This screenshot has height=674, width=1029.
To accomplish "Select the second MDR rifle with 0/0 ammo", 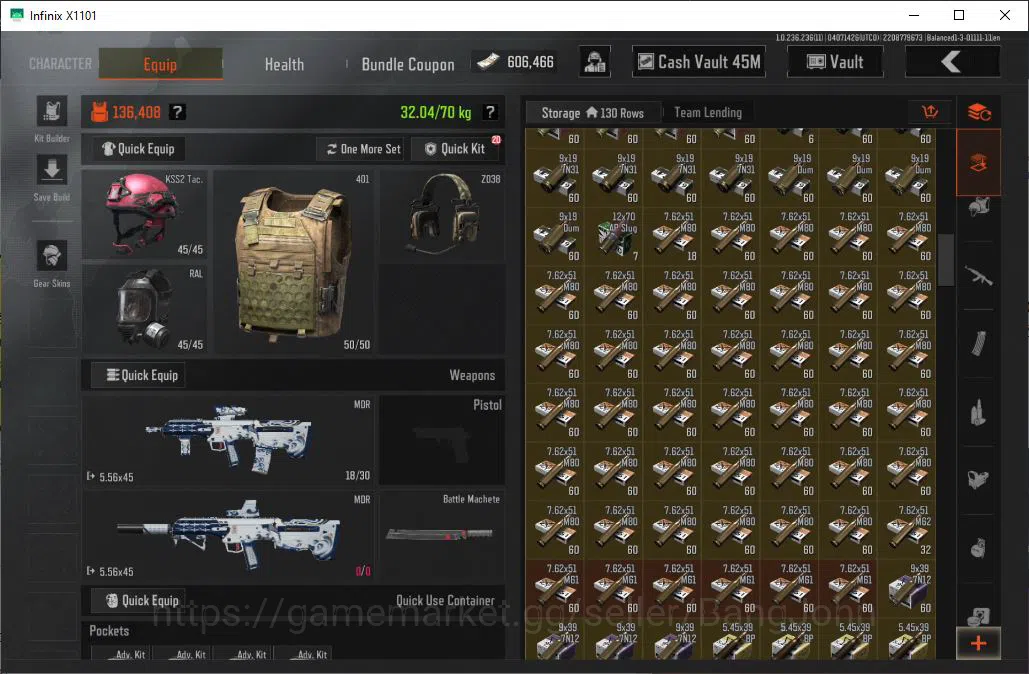I will pos(228,534).
